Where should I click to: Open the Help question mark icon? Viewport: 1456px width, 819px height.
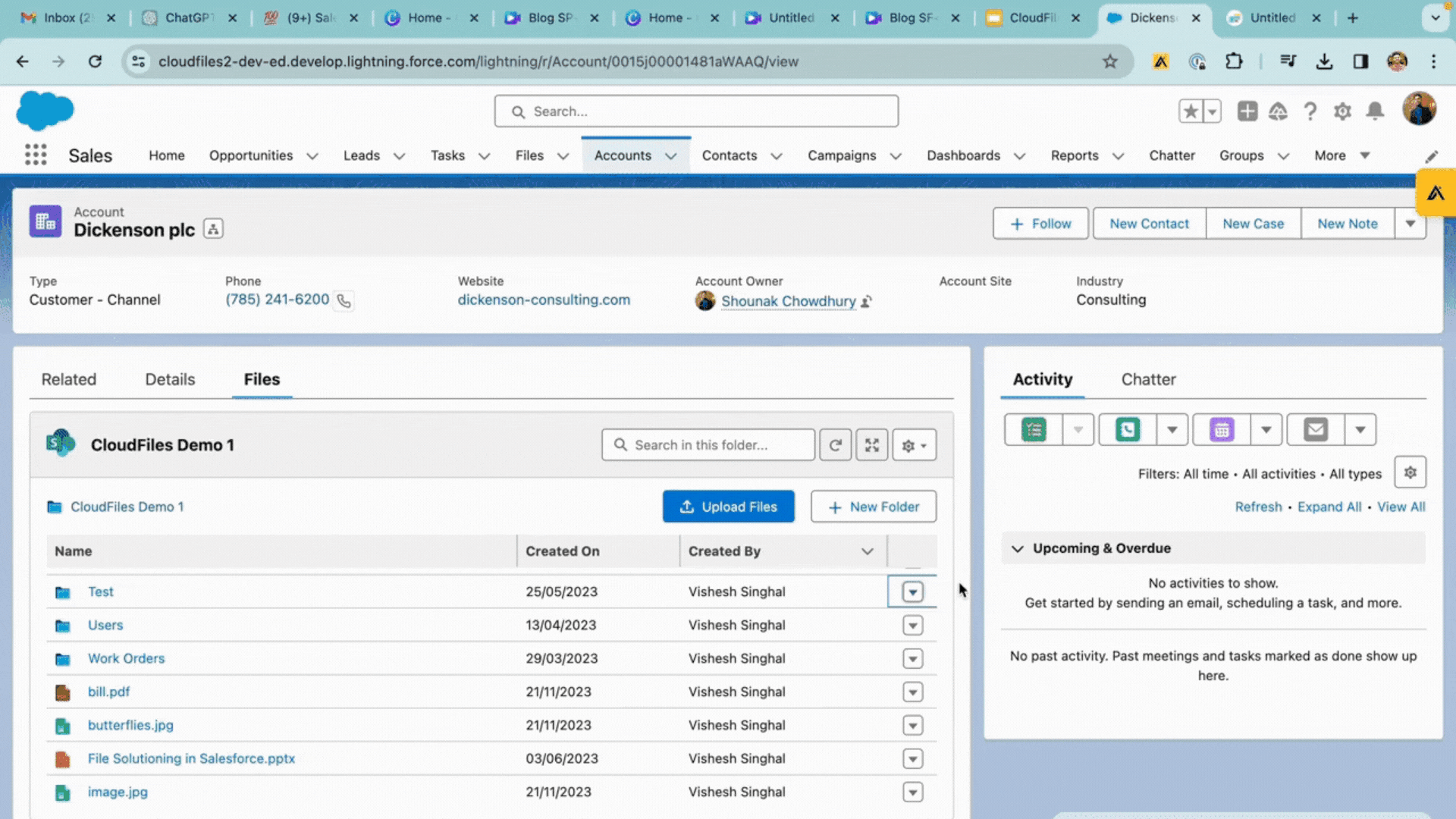point(1310,111)
